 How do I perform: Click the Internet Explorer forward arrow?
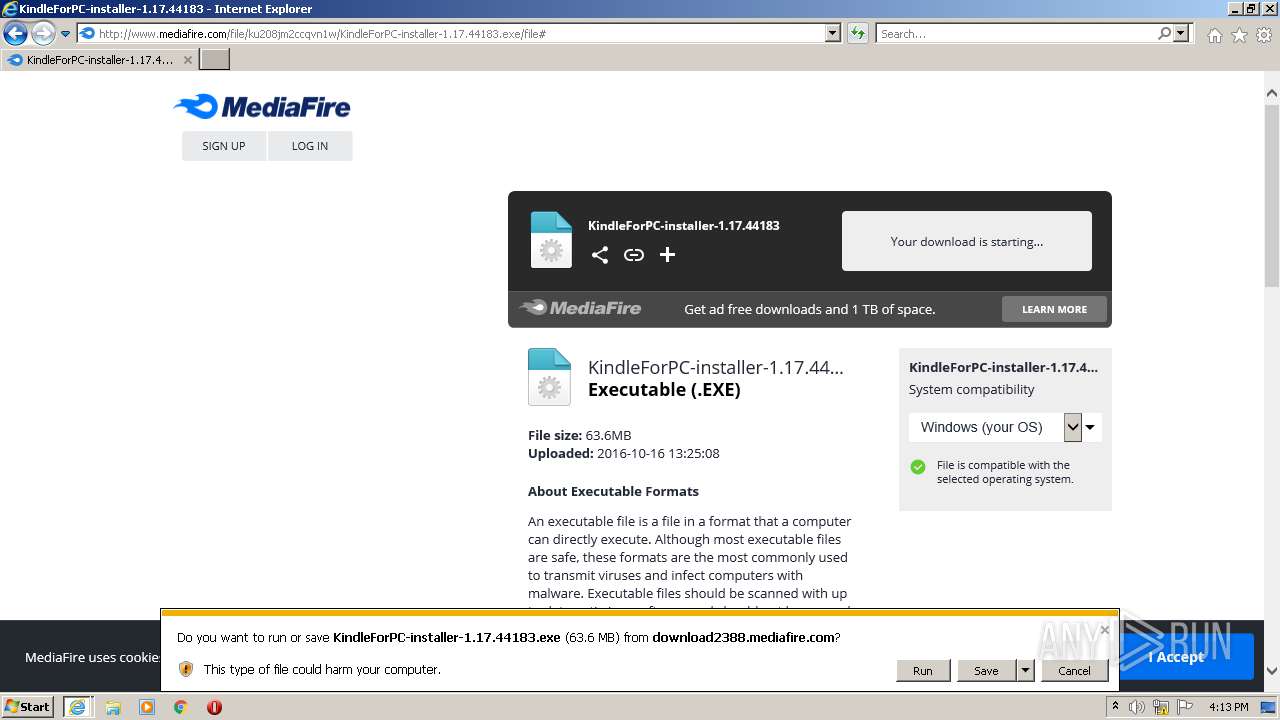(x=43, y=34)
